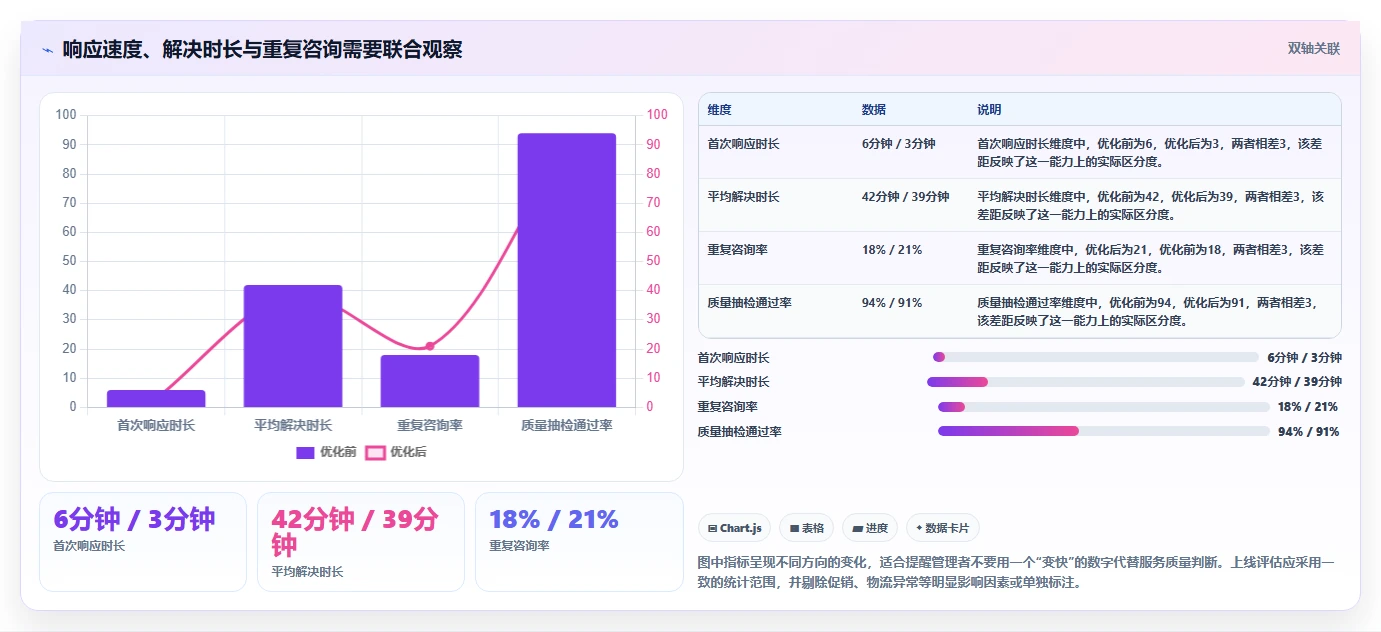The height and width of the screenshot is (632, 1381).
Task: Click the pink 优化后 legend swatch
Action: tap(375, 452)
